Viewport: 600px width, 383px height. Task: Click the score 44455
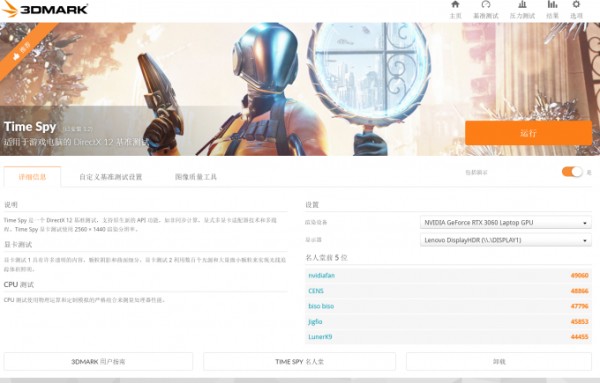point(579,337)
